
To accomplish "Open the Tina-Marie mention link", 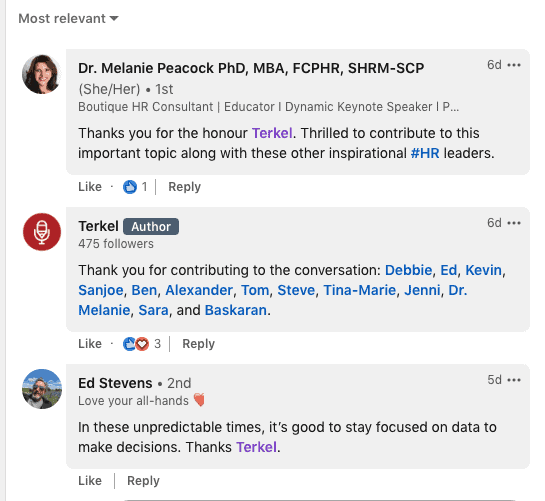I will coord(359,290).
